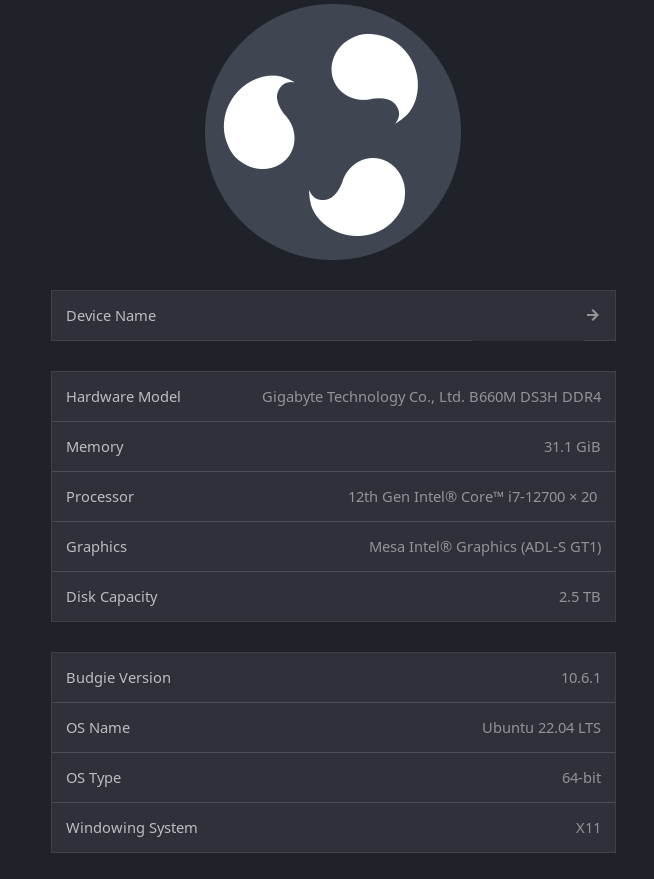This screenshot has width=654, height=879.
Task: Select the Memory row label
Action: click(95, 447)
